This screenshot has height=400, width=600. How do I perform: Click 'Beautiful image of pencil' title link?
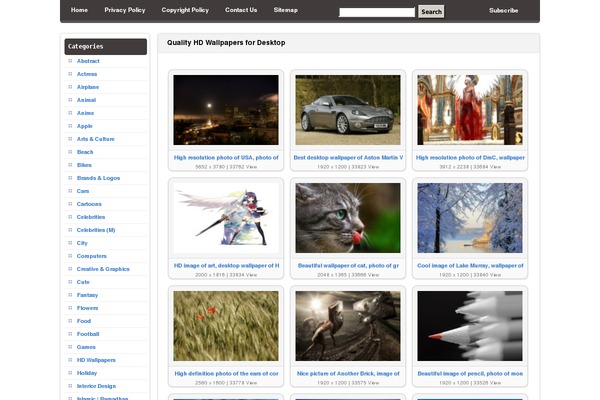tap(470, 373)
